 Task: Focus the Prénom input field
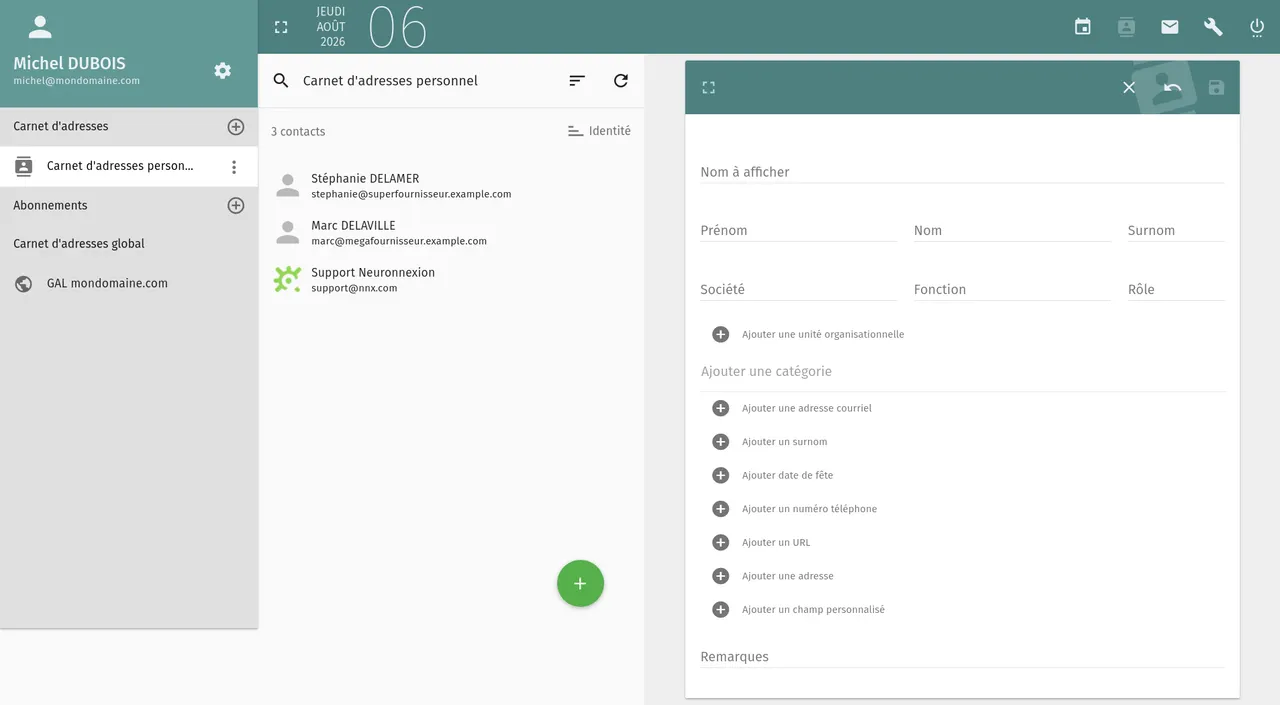pos(798,230)
